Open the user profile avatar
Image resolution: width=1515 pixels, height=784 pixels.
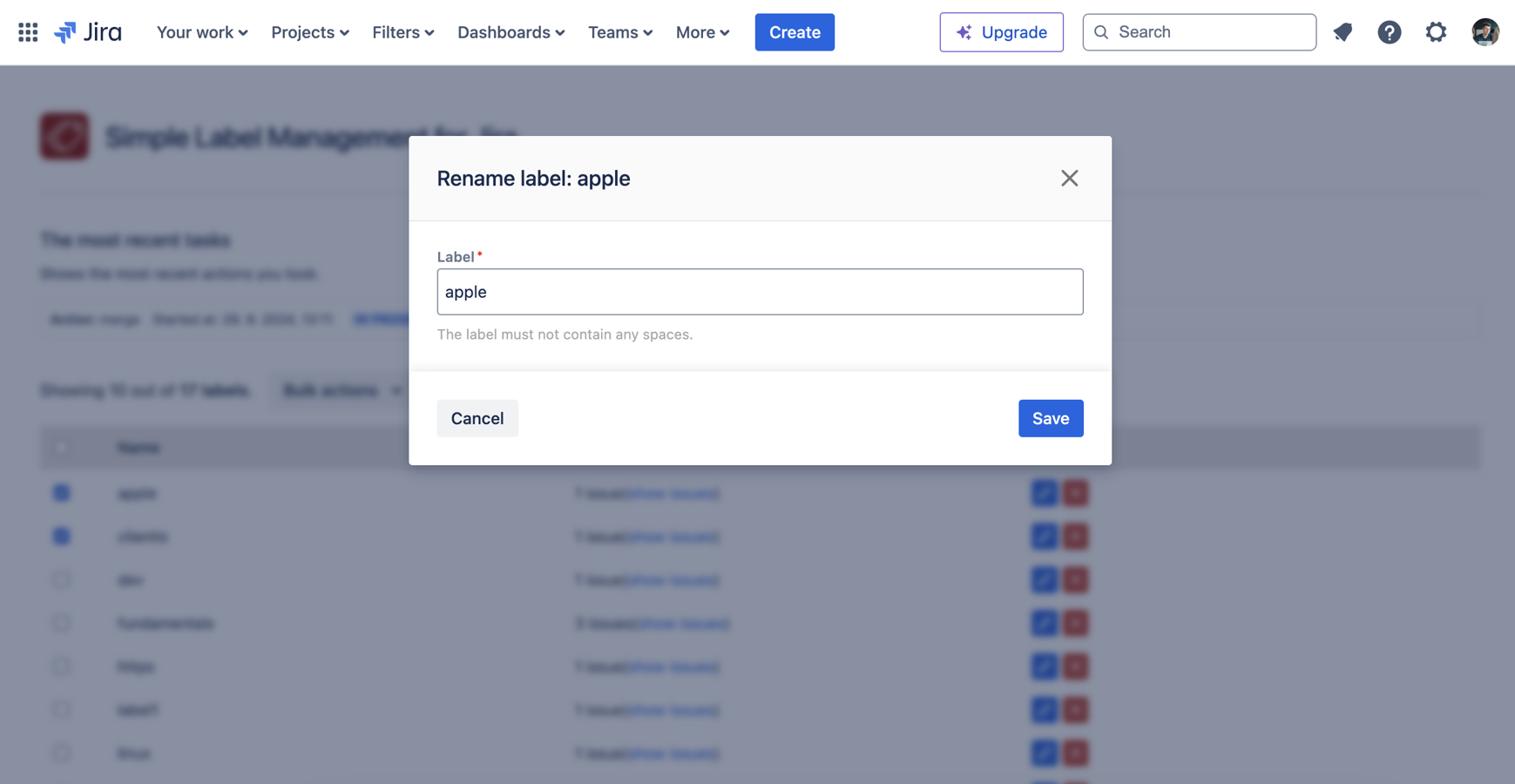(1485, 32)
